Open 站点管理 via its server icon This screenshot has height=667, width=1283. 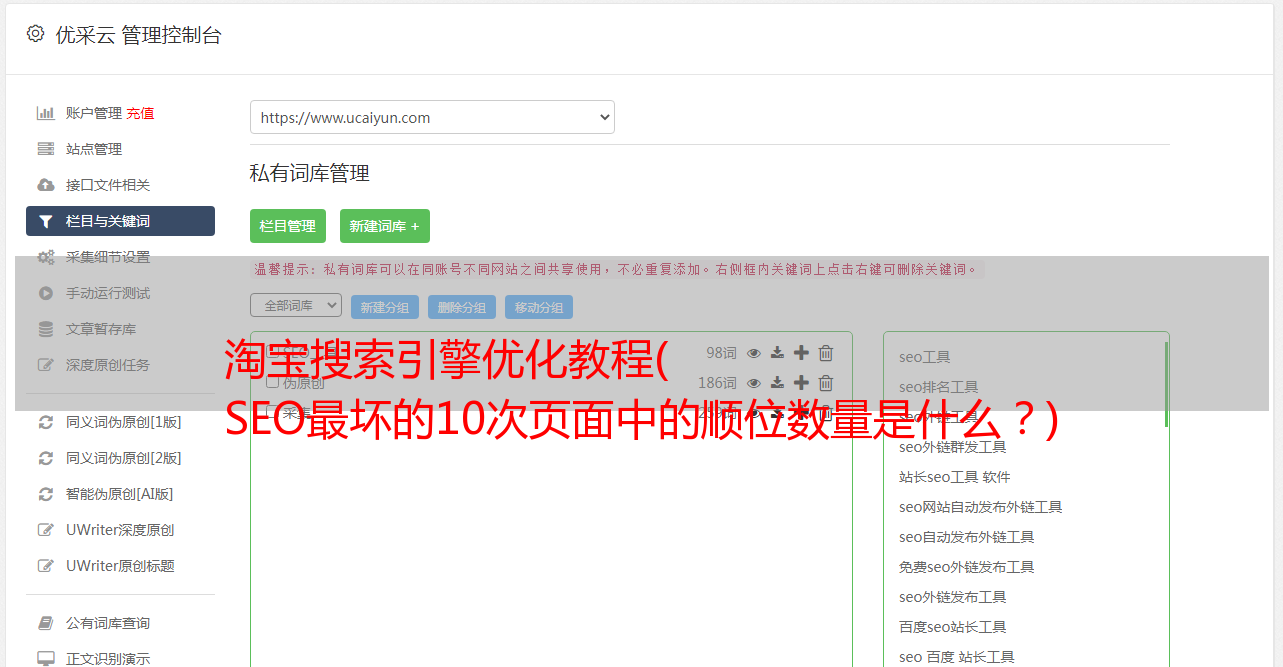46,149
